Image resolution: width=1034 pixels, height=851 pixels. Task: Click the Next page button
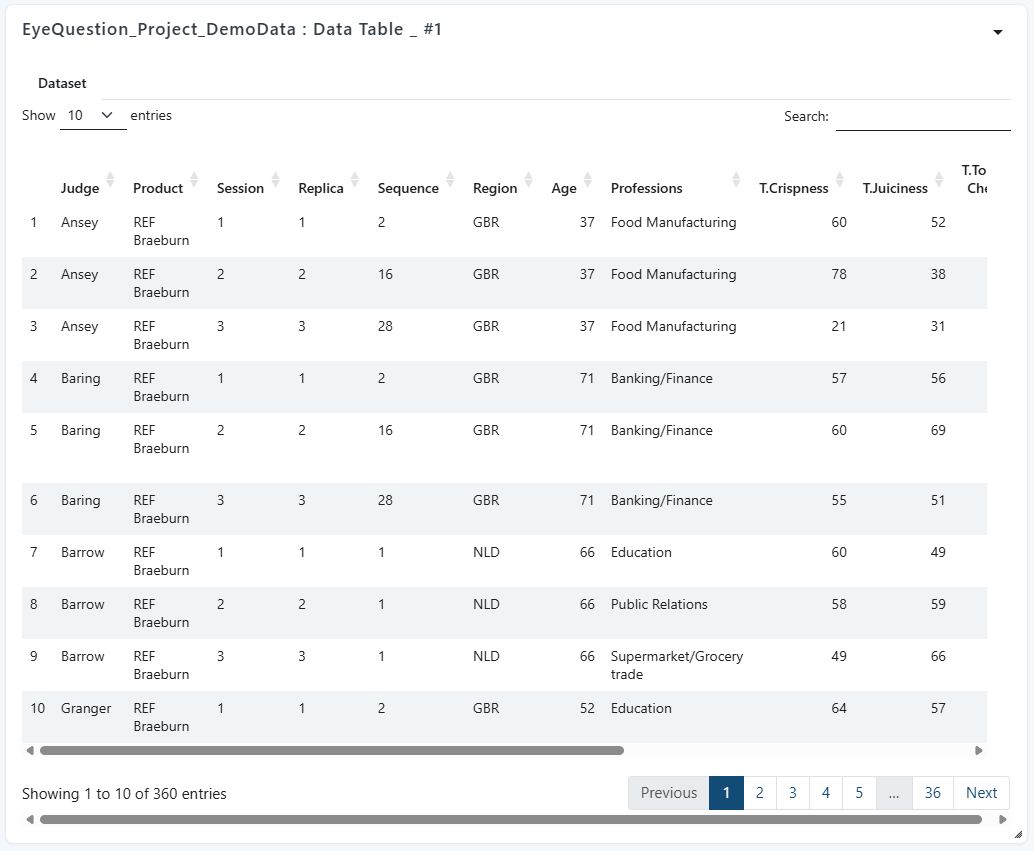(x=981, y=793)
